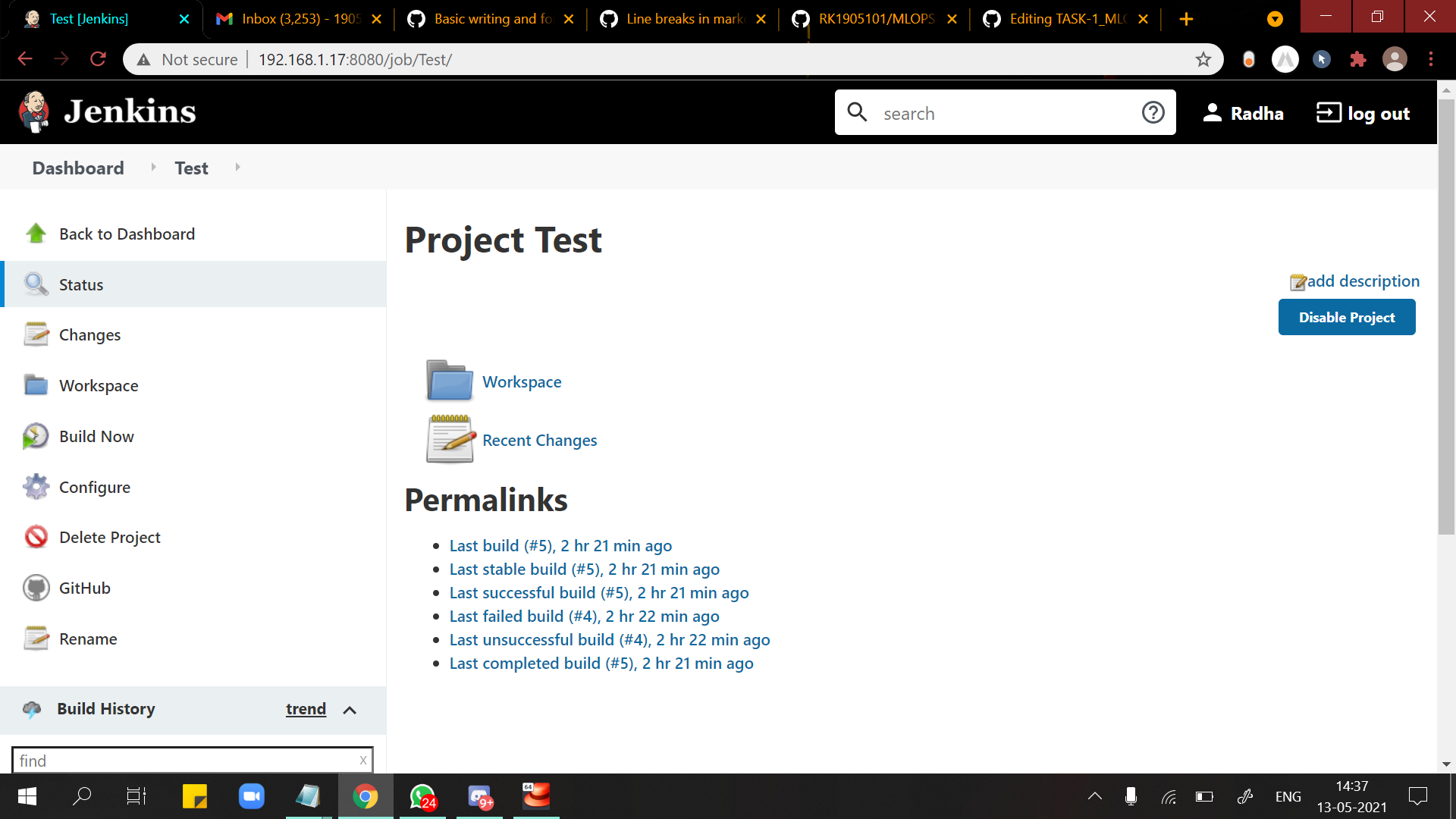
Task: Show hidden system tray icons
Action: coord(1094,796)
